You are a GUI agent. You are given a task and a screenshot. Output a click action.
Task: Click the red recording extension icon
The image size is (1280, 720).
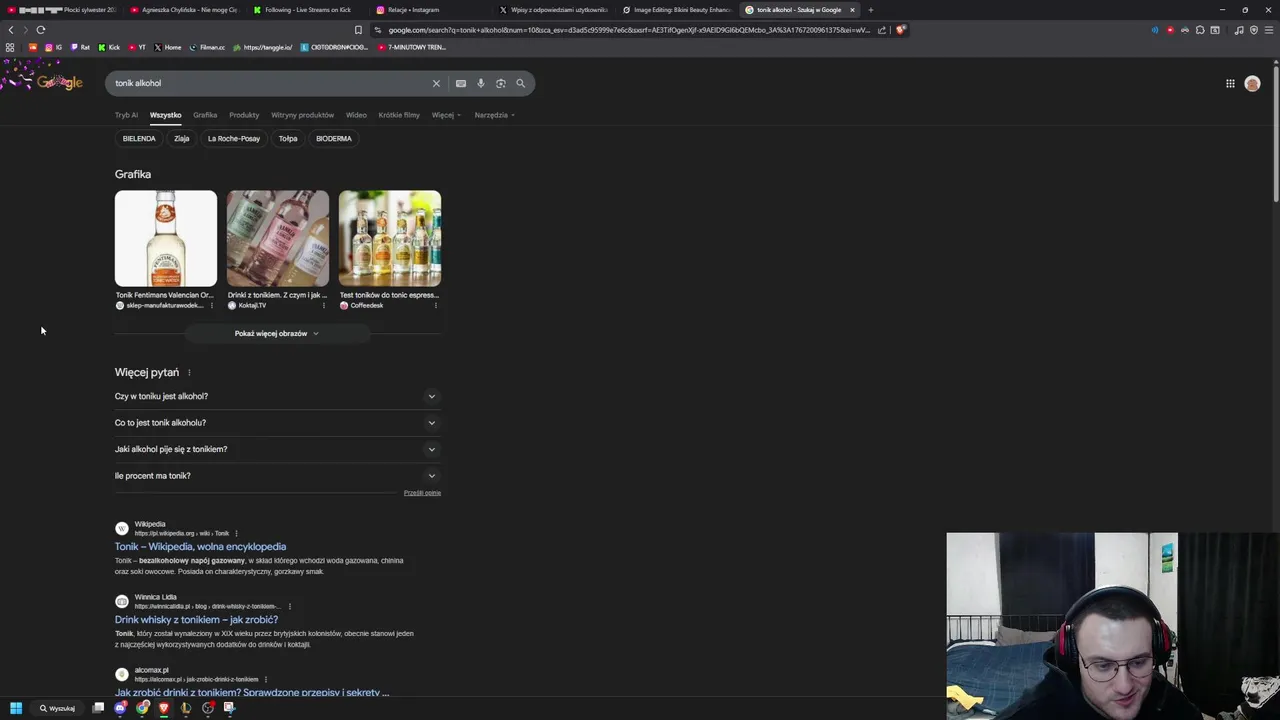point(1170,30)
